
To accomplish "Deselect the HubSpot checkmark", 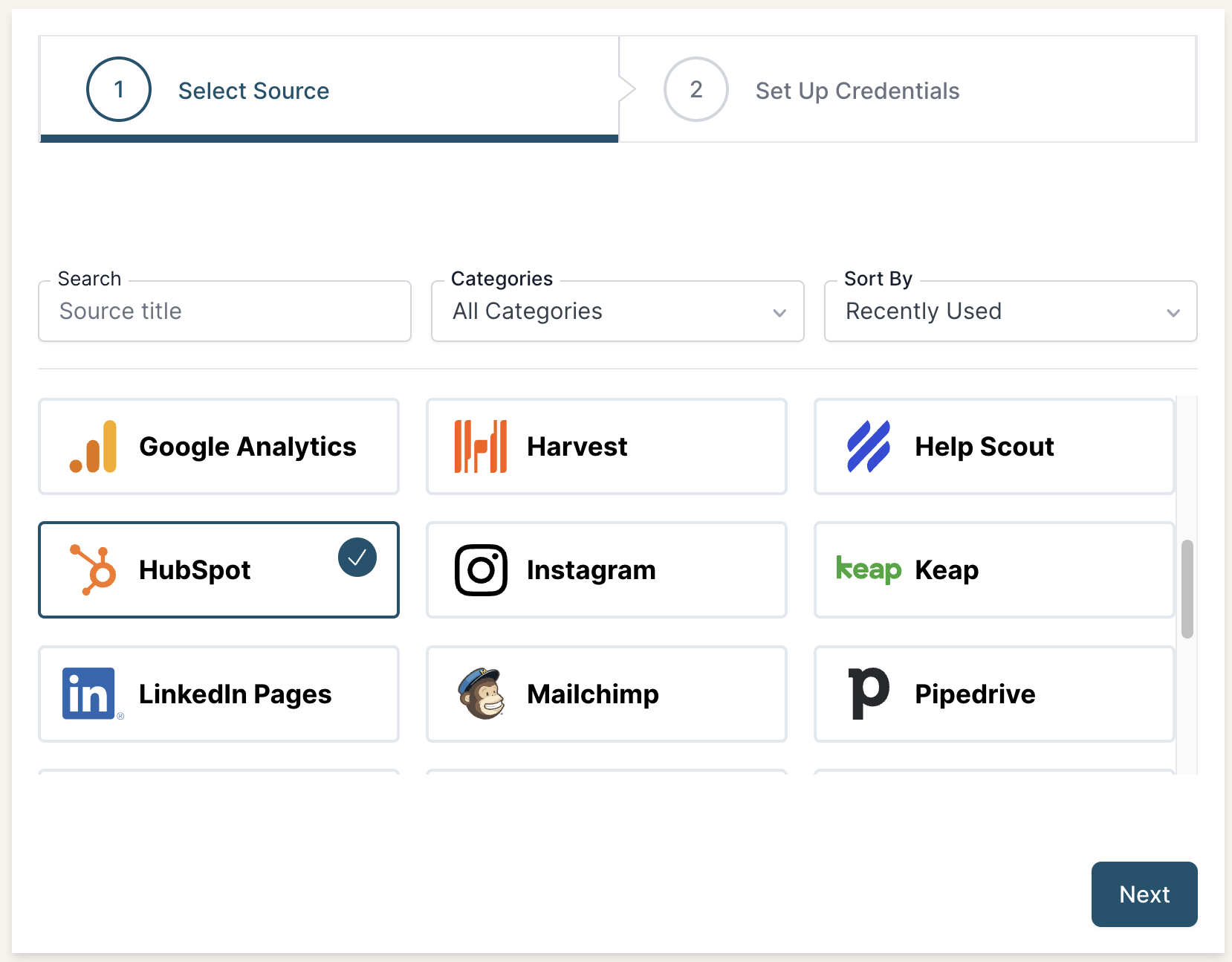I will [357, 557].
